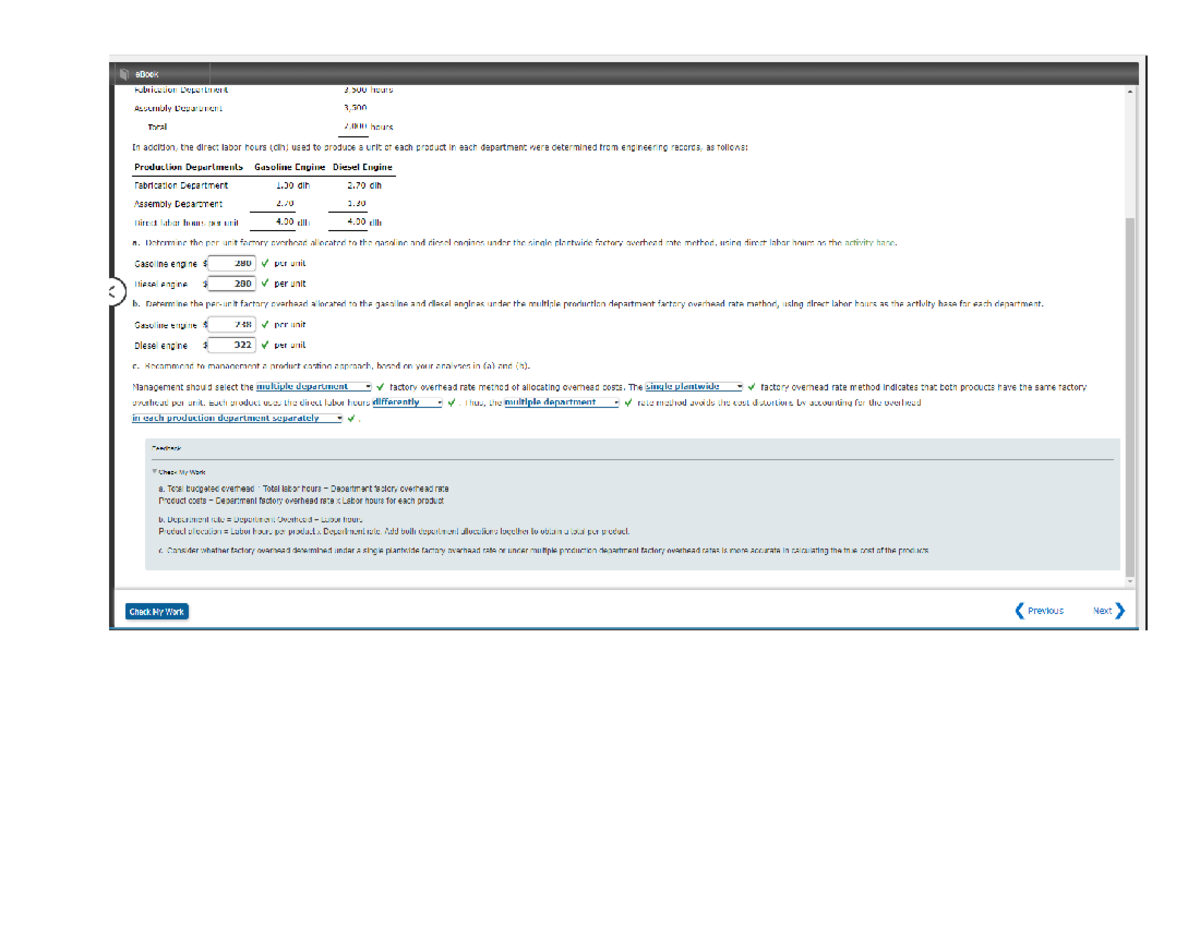Click the scrollbar down arrow
Viewport: 1200px width, 927px height.
coord(1132,580)
